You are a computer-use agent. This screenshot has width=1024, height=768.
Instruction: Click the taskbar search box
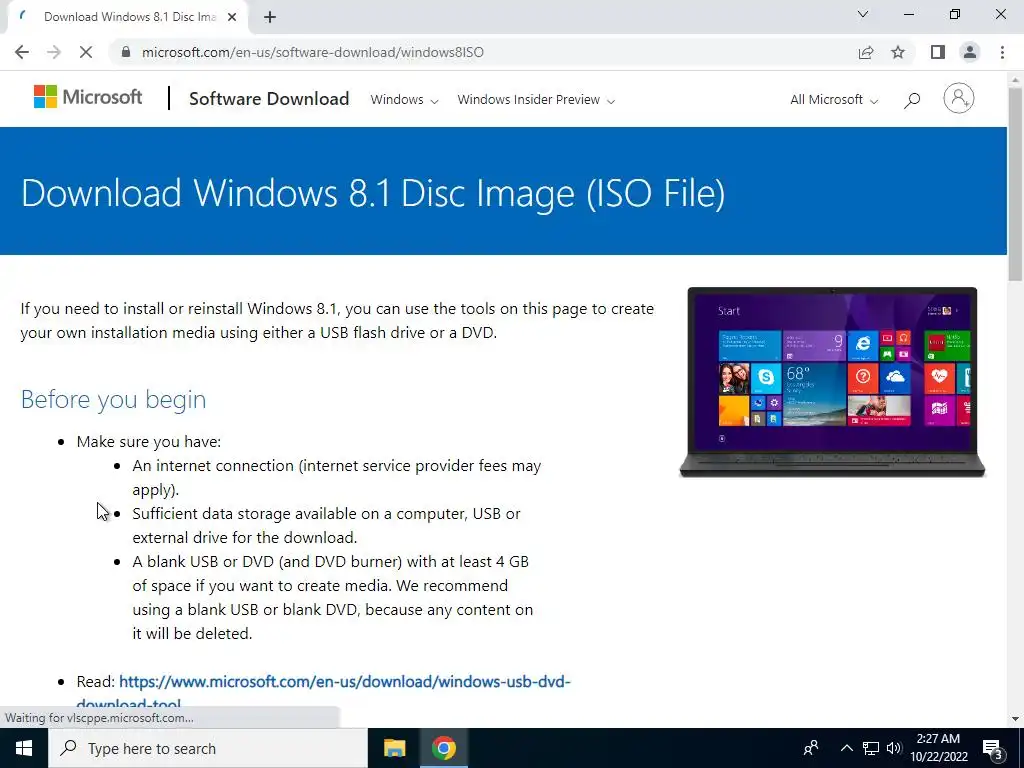208,748
